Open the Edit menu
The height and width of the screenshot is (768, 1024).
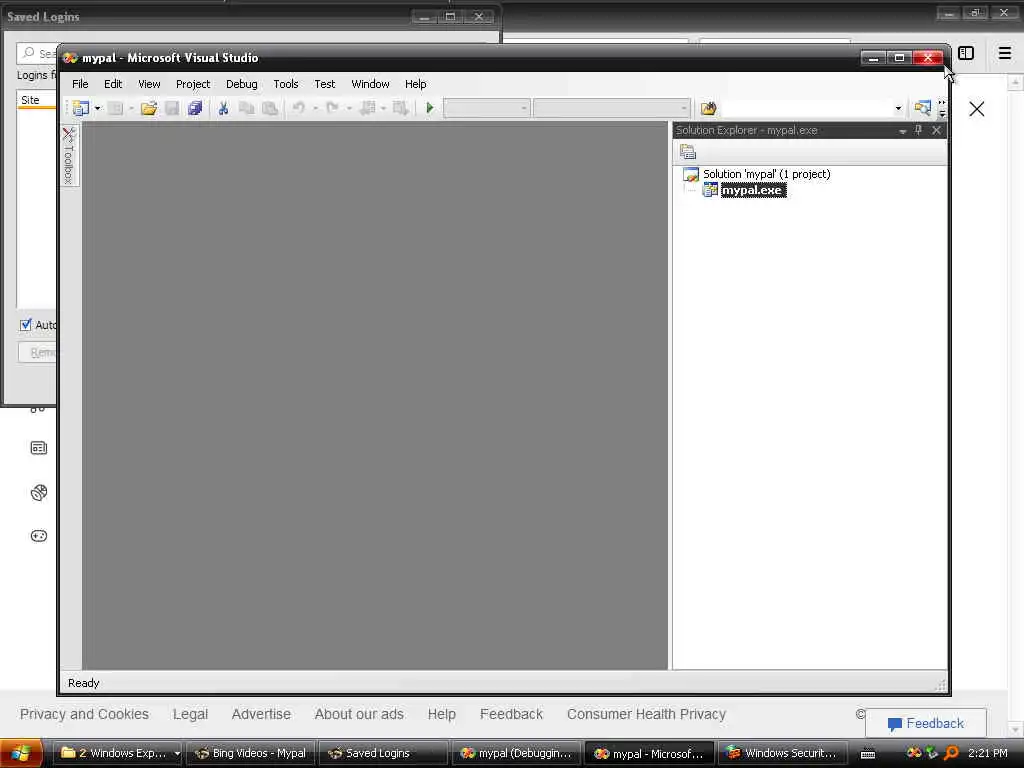[113, 84]
